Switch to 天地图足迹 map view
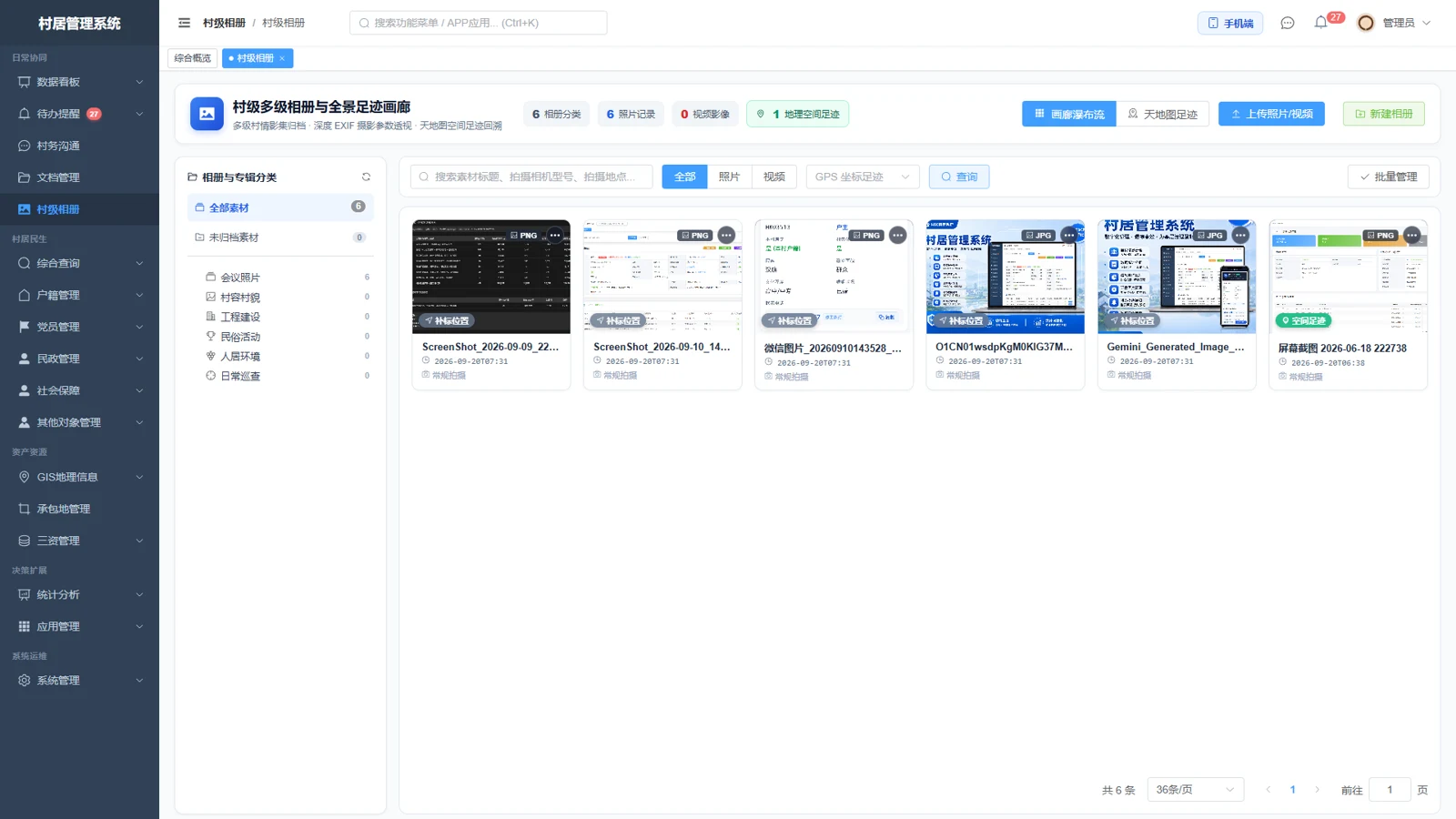Image resolution: width=1456 pixels, height=819 pixels. 1162,114
